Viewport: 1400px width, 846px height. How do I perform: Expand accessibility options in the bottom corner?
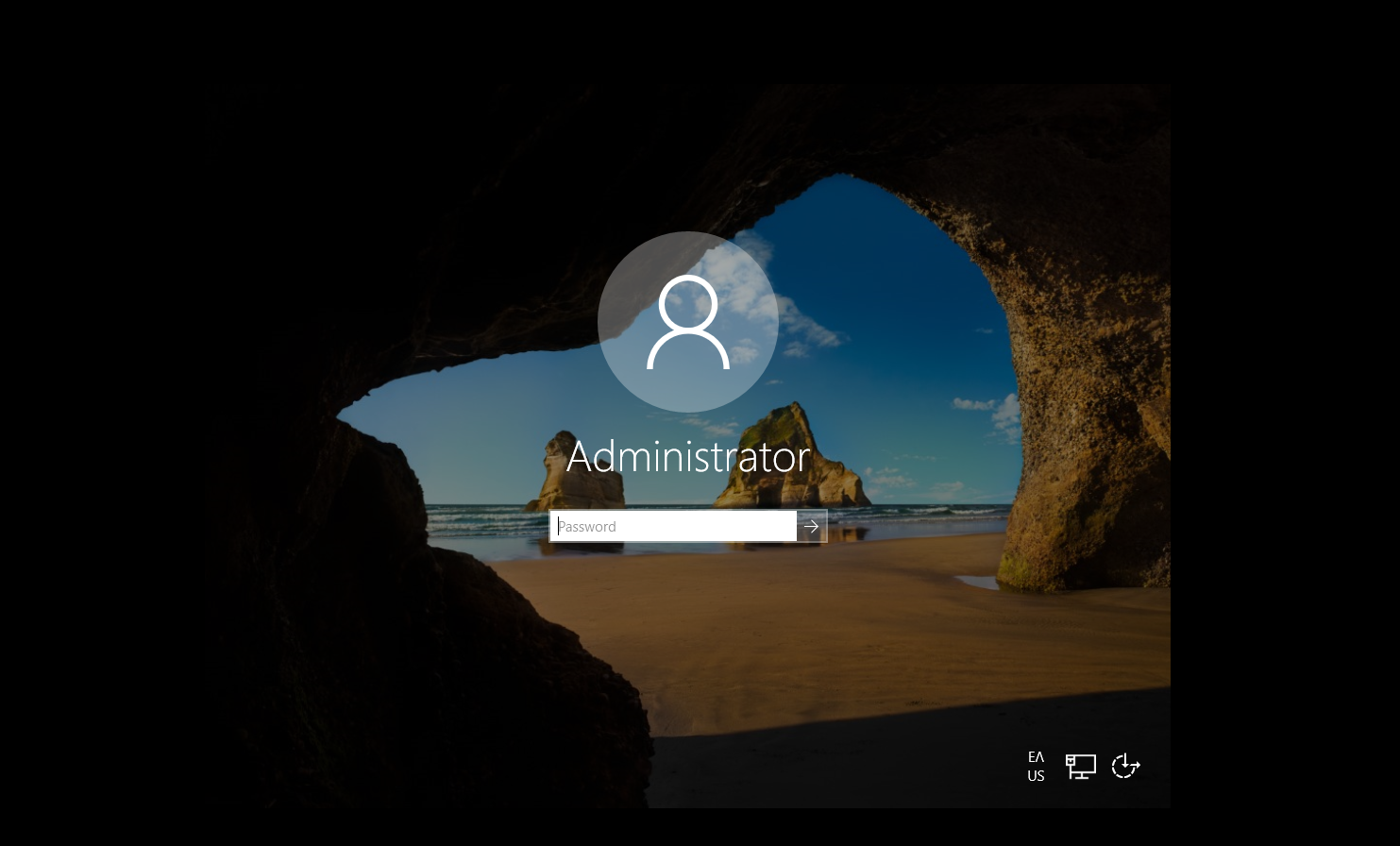pos(1125,766)
